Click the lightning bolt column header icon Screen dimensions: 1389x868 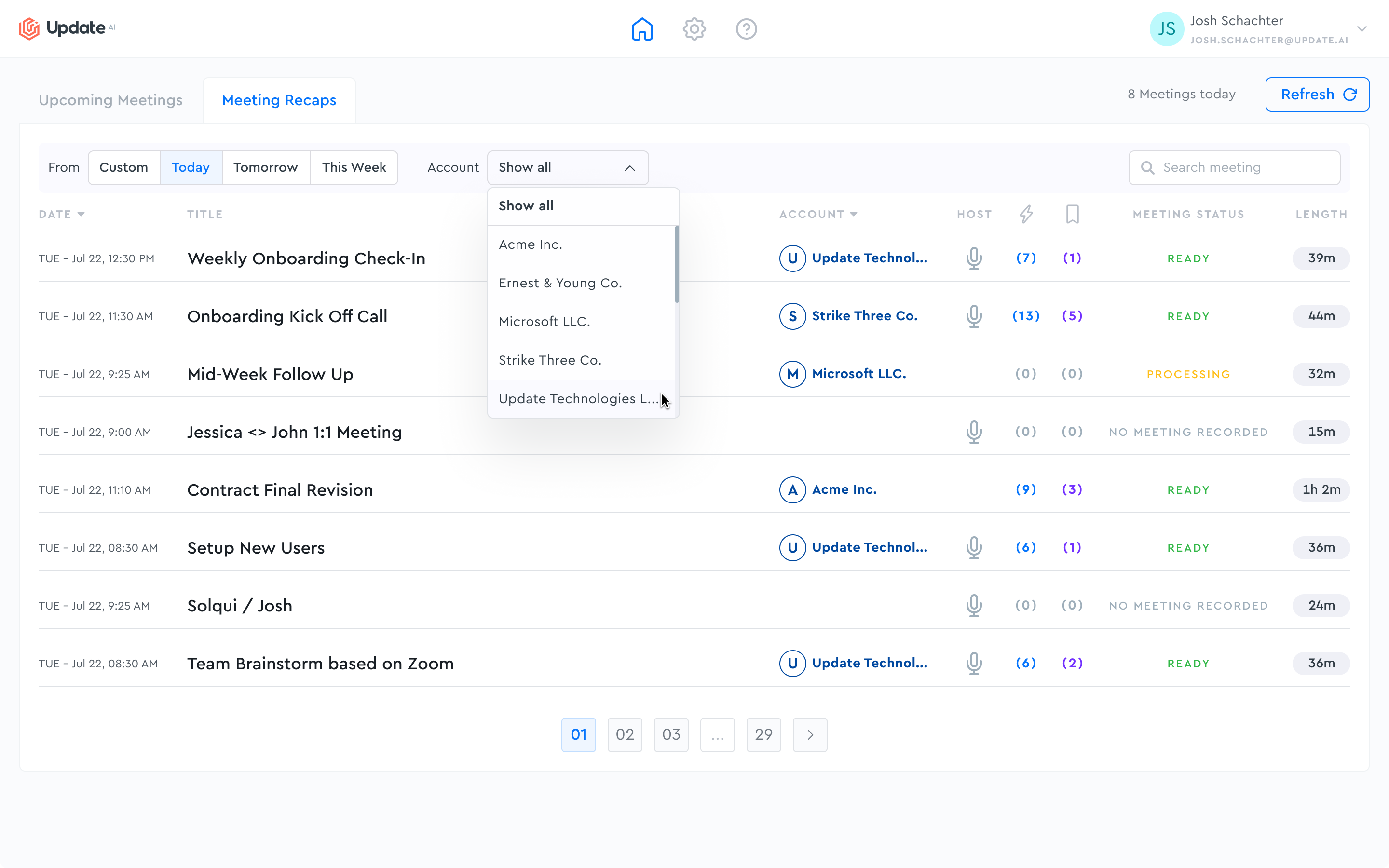click(1026, 214)
